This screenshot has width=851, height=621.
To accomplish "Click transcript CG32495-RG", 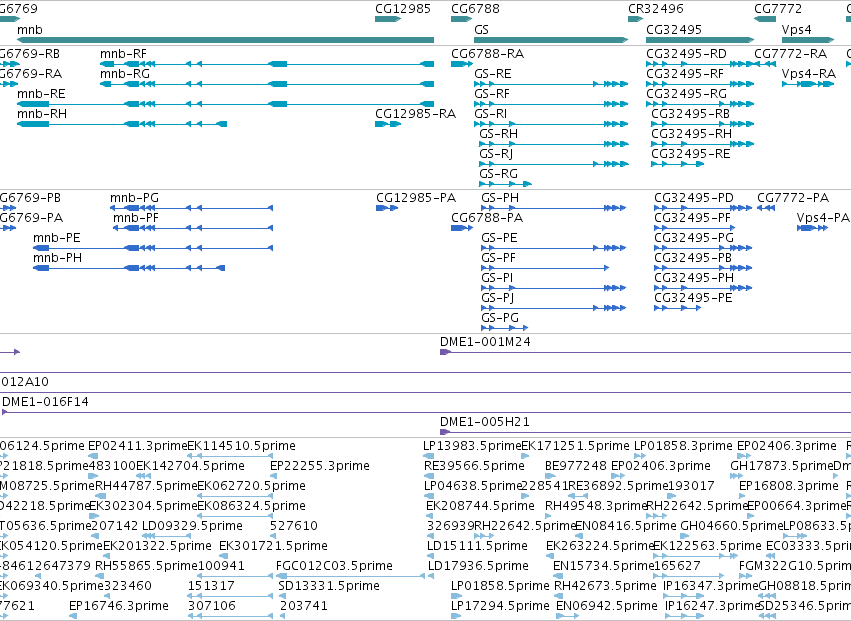I will (700, 104).
